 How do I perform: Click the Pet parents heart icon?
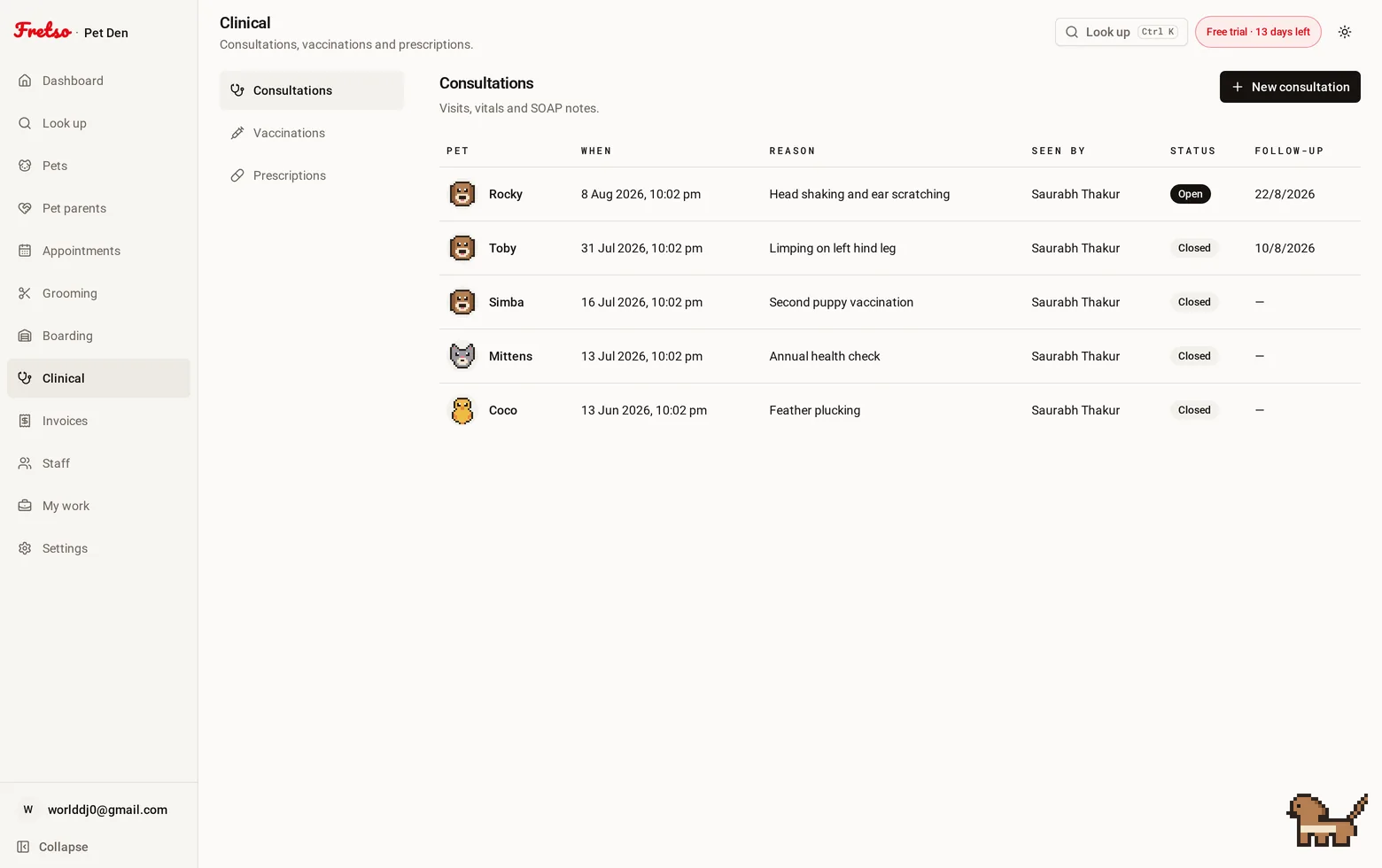point(25,208)
